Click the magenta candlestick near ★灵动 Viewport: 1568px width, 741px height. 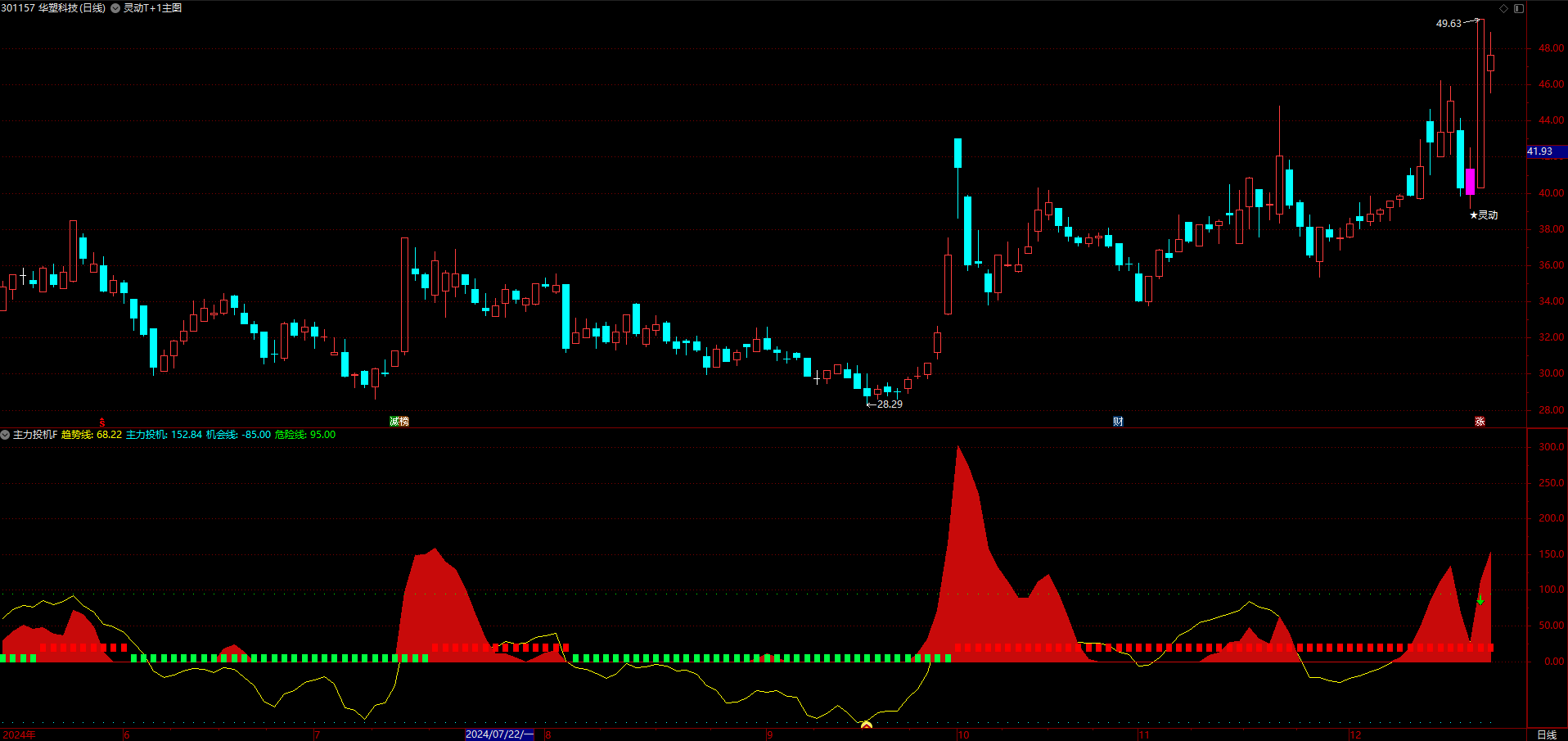(1470, 181)
